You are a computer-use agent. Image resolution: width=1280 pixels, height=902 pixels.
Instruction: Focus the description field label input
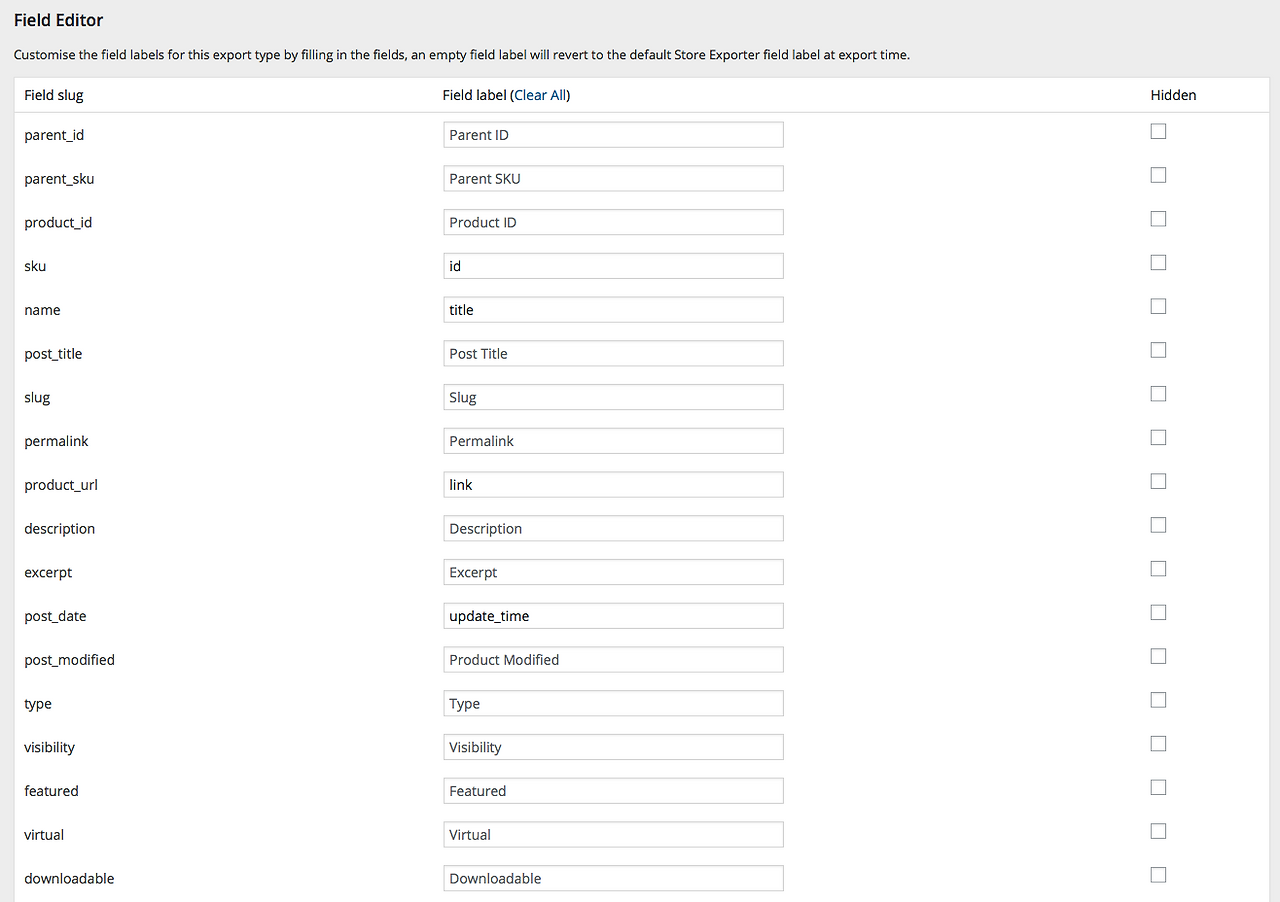pyautogui.click(x=613, y=529)
